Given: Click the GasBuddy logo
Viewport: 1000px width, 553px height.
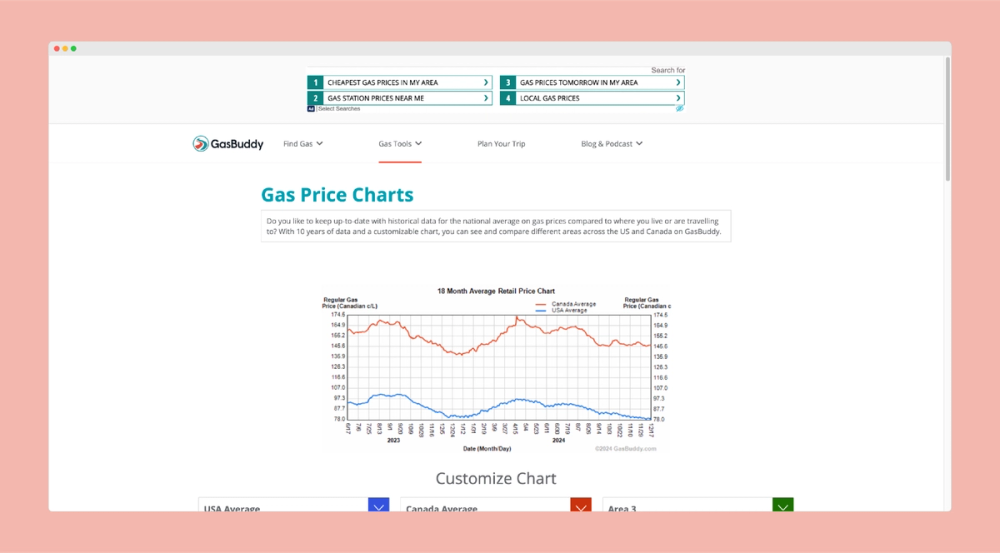Looking at the screenshot, I should tap(228, 144).
